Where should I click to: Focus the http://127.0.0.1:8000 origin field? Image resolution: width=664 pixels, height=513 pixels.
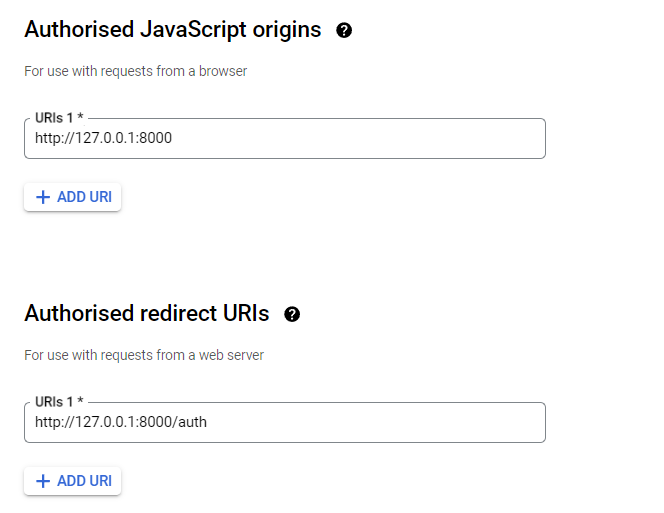[285, 139]
